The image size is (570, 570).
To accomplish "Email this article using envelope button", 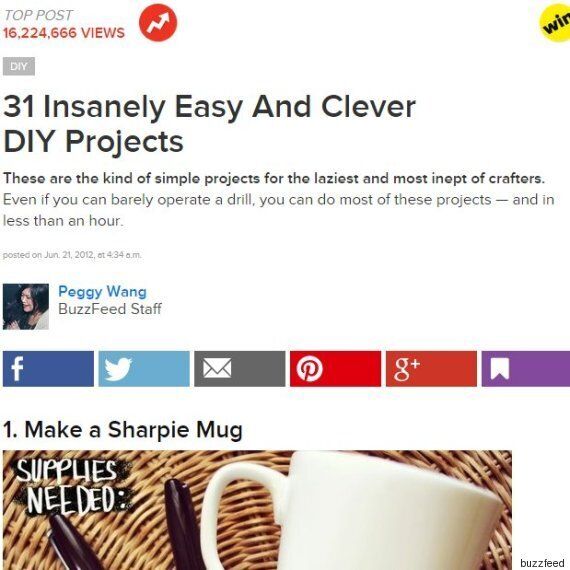I will point(240,369).
